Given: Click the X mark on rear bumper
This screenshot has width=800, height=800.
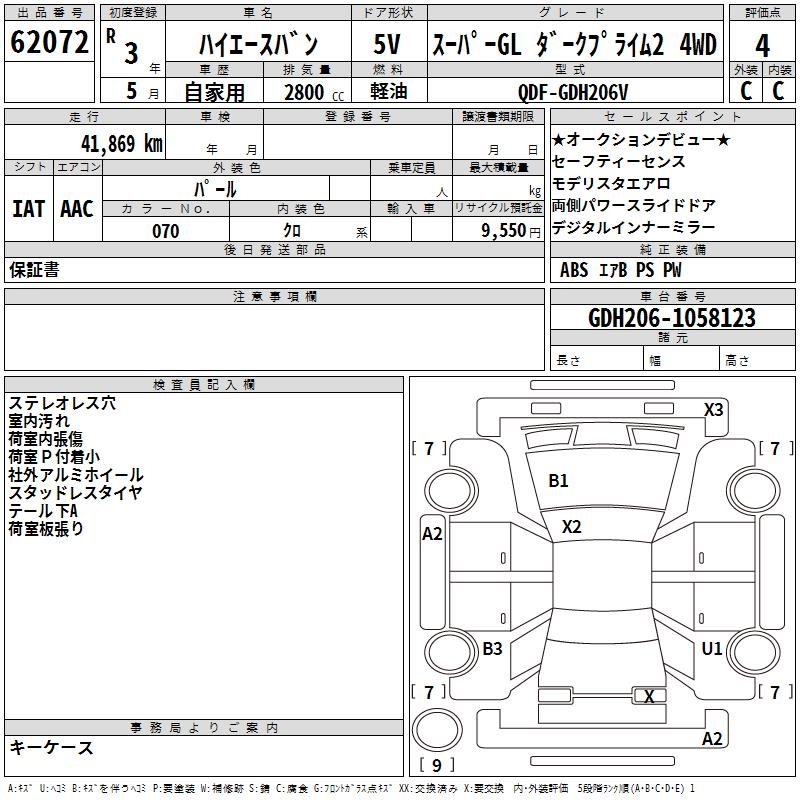Looking at the screenshot, I should click(x=649, y=697).
